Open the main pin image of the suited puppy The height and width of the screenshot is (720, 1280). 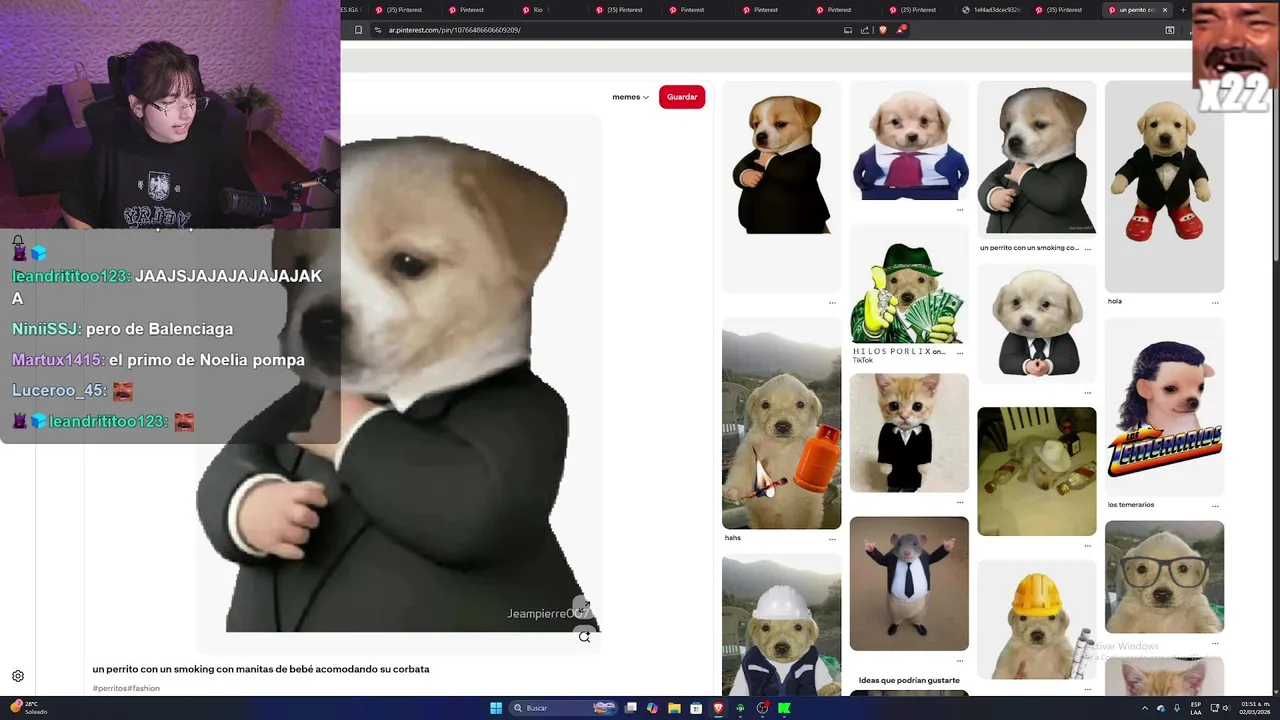coord(398,384)
